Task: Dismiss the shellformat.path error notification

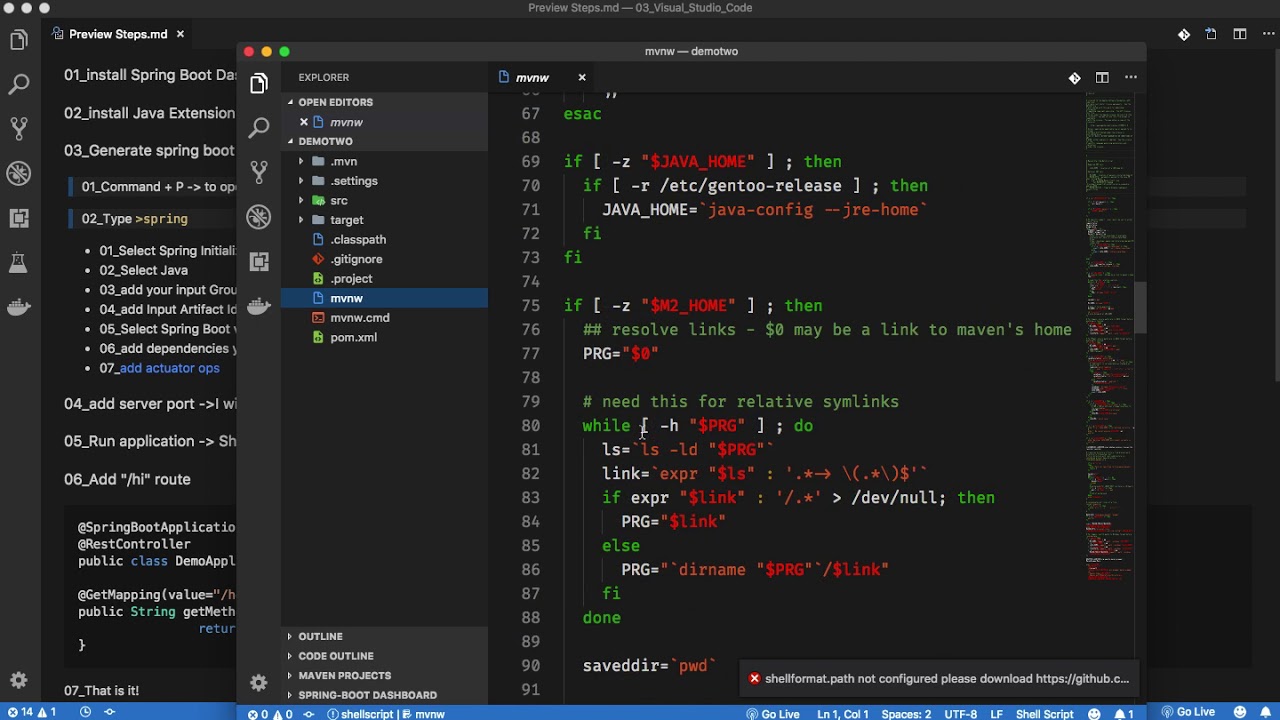Action: tap(755, 679)
